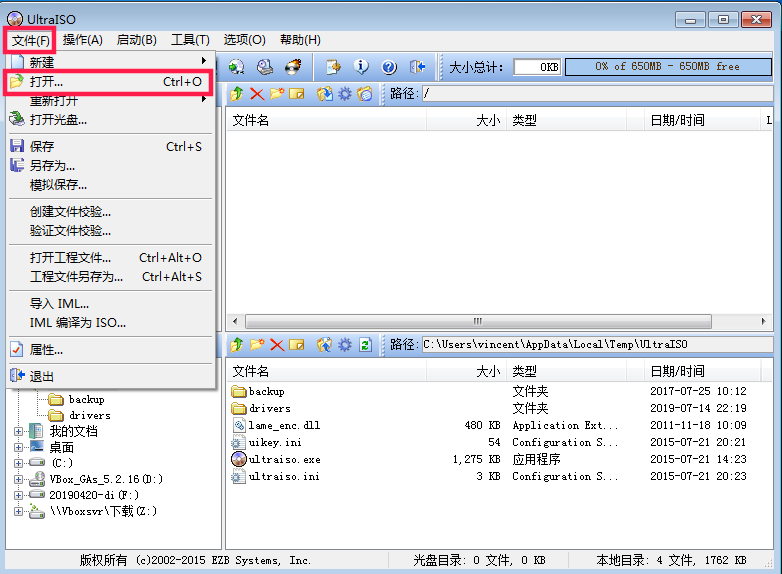
Task: Choose 退出 from the File menu
Action: tap(110, 377)
